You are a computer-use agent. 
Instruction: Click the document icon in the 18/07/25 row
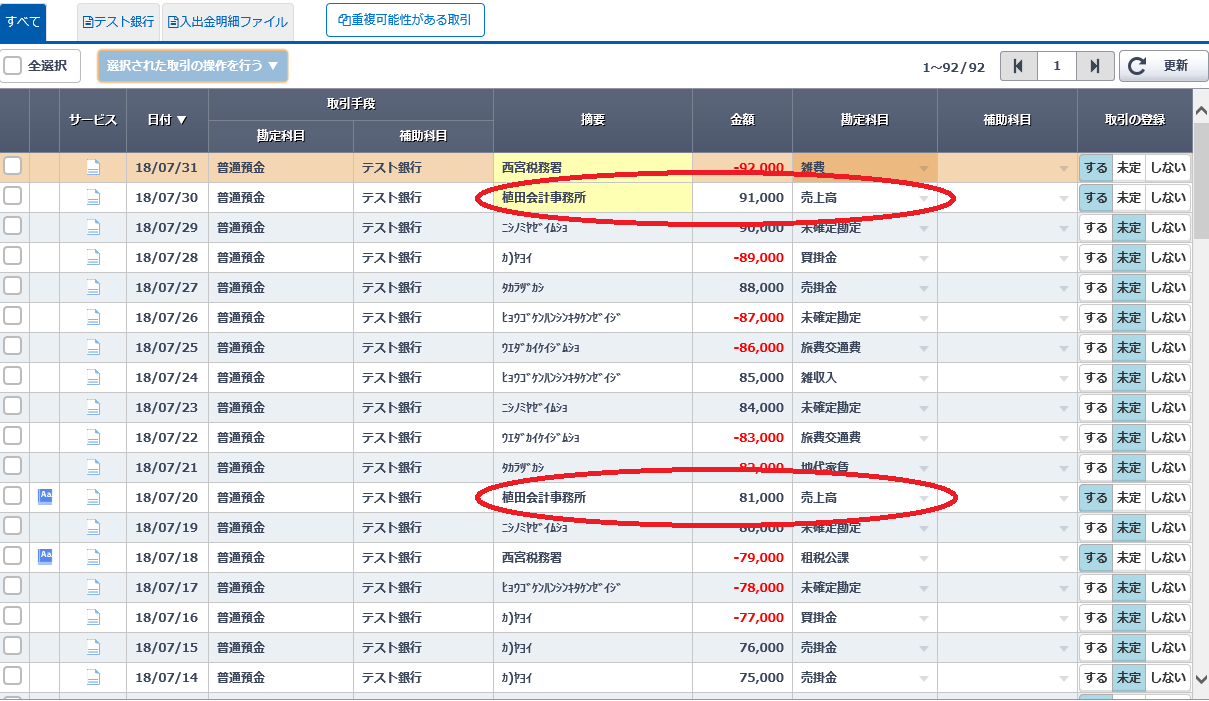[x=93, y=348]
